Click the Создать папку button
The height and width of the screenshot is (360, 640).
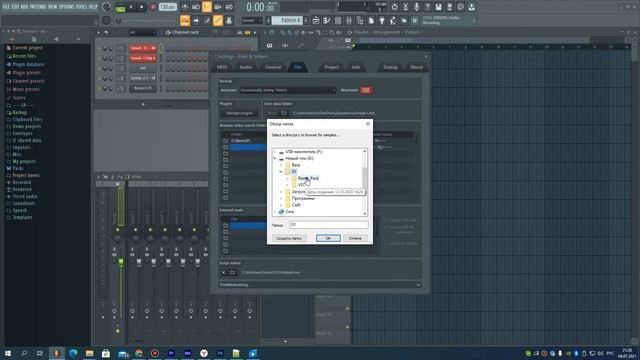(x=289, y=238)
